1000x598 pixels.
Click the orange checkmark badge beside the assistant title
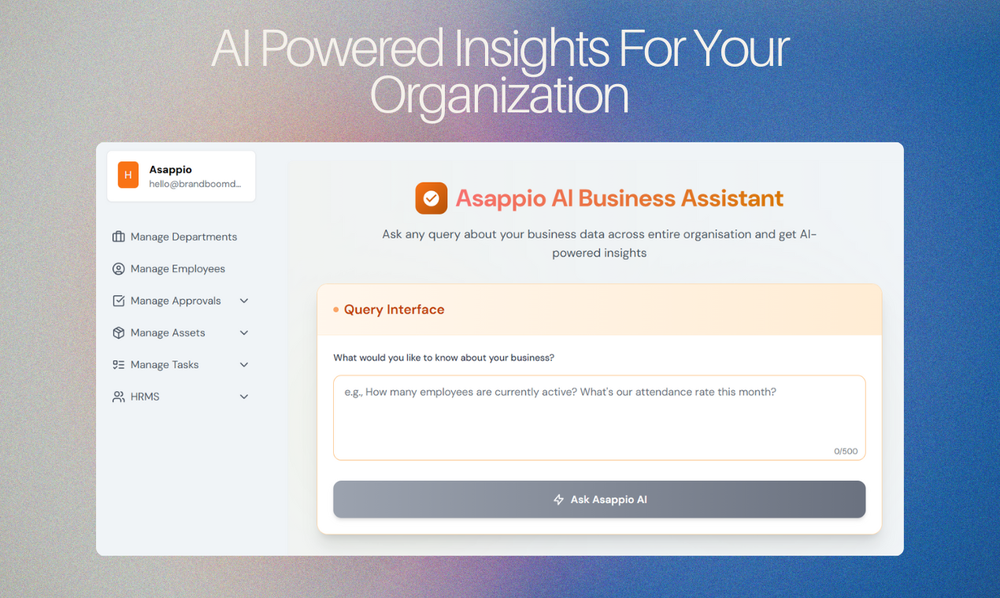coord(431,198)
